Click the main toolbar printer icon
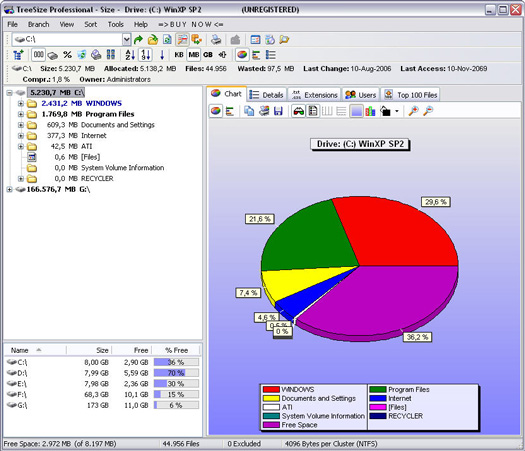 click(216, 40)
